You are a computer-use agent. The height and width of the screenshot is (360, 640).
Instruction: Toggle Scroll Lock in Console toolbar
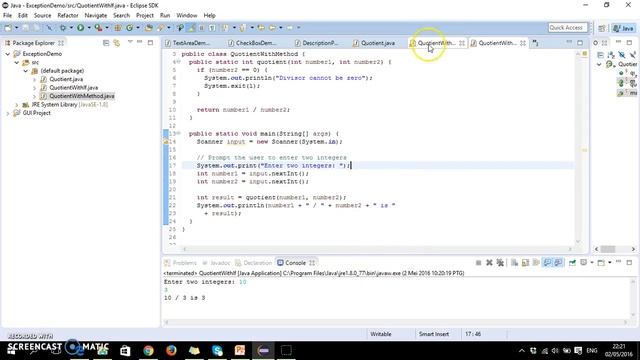tap(525, 263)
